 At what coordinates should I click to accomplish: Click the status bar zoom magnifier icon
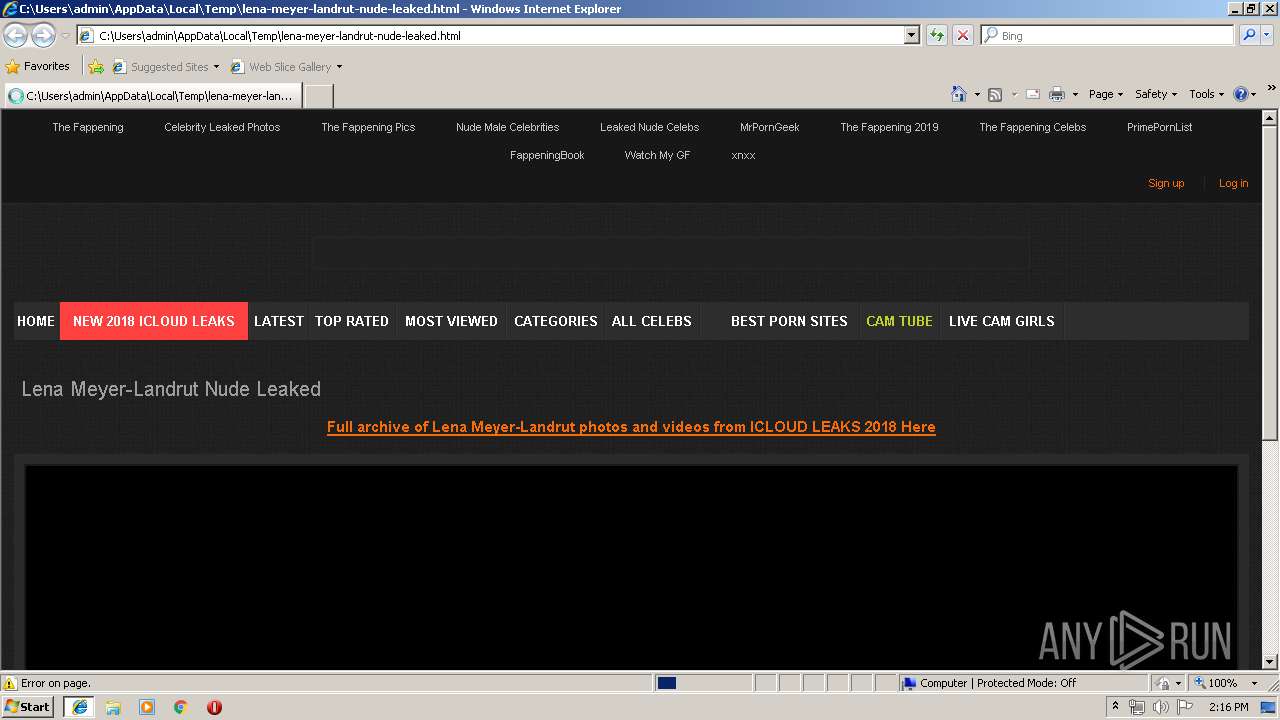(x=1200, y=683)
